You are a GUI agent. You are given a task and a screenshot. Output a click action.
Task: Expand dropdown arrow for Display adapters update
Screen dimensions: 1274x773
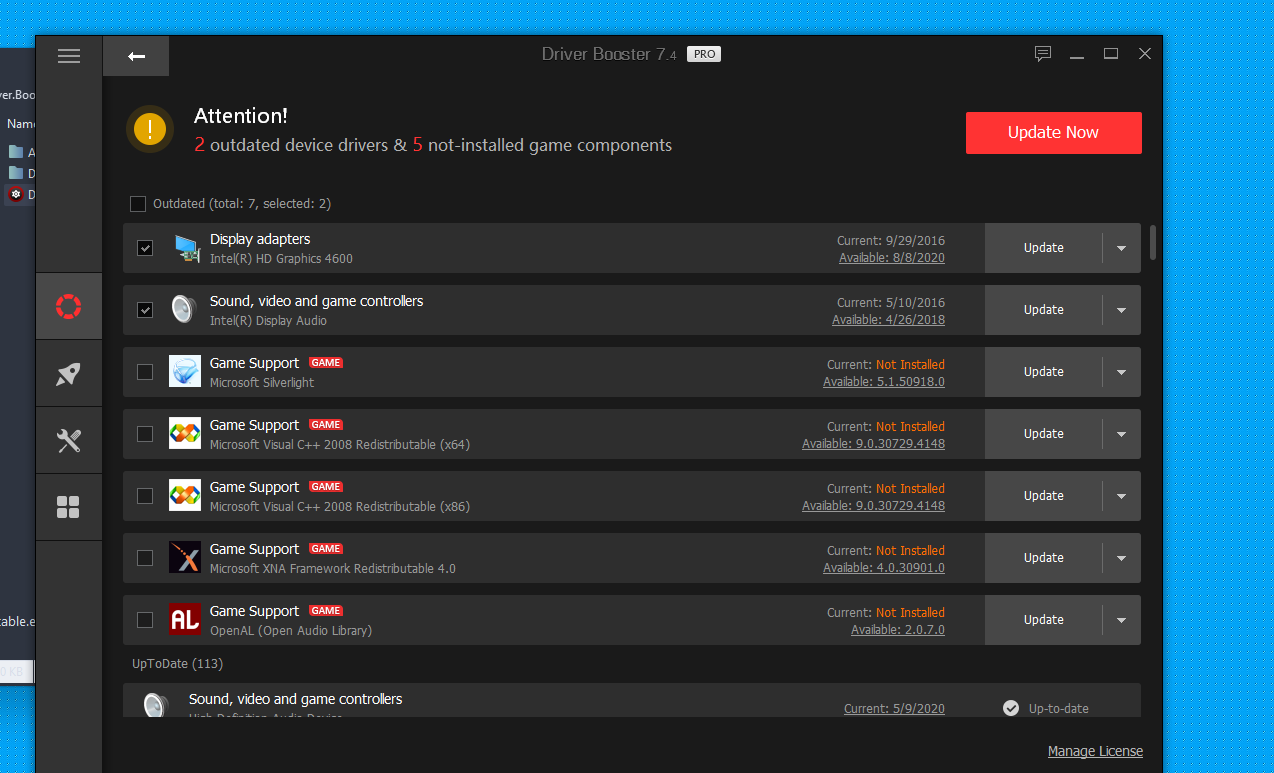pyautogui.click(x=1121, y=248)
